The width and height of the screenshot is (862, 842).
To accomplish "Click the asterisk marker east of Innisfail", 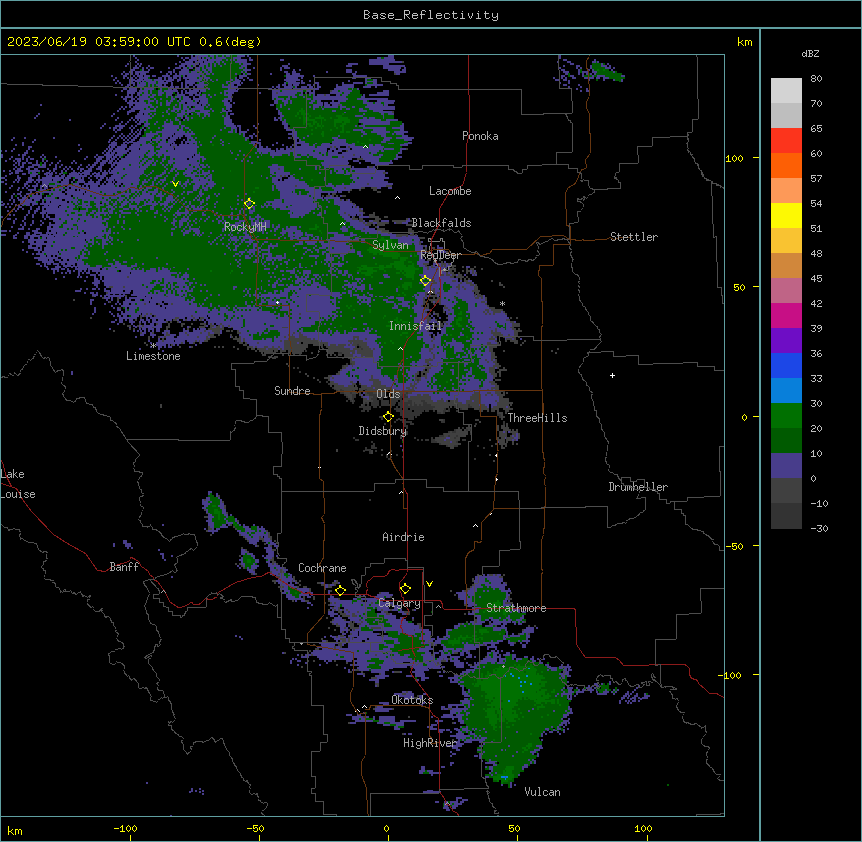I will pos(502,304).
